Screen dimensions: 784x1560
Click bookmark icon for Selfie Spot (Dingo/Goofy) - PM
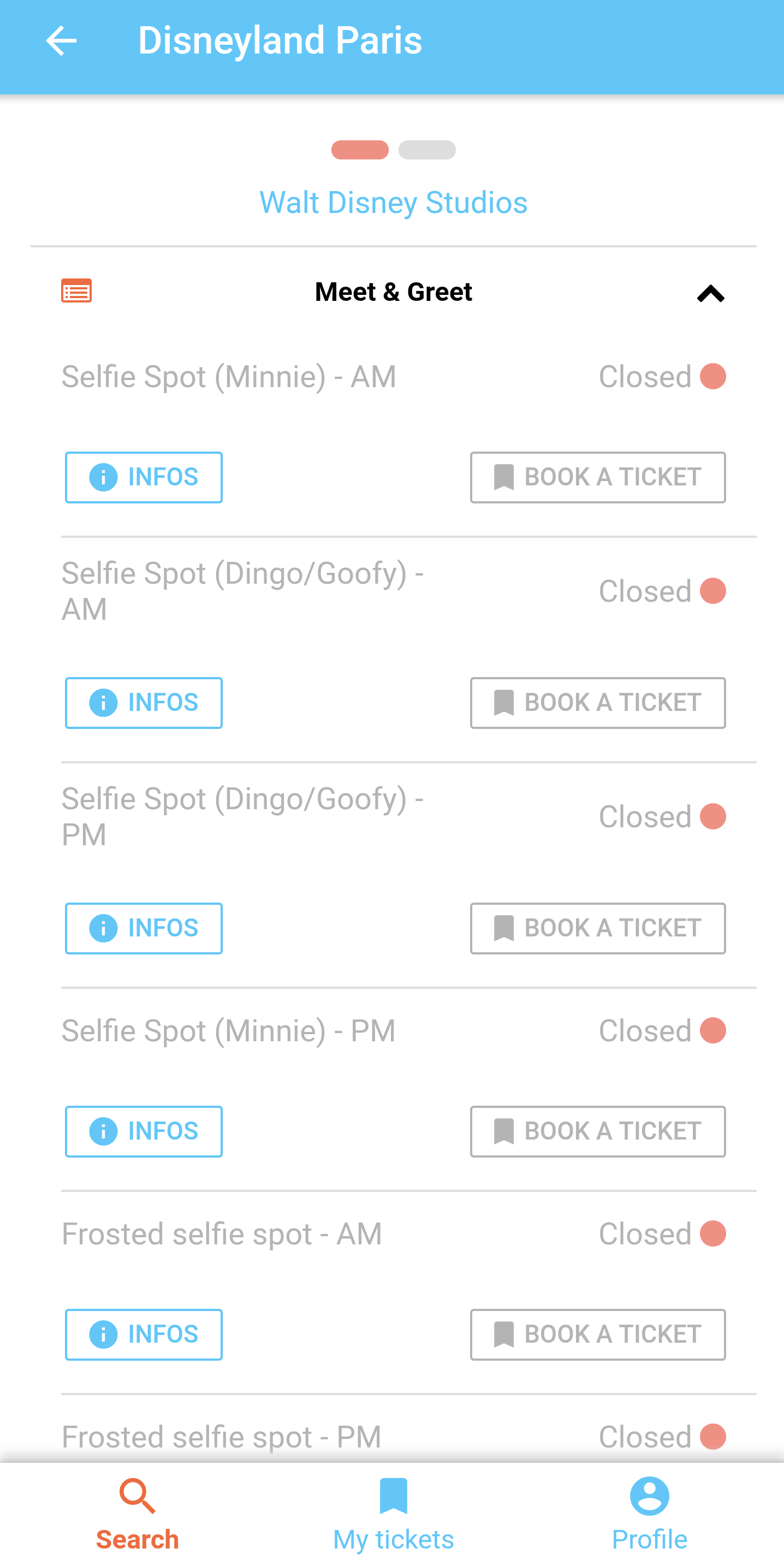(x=504, y=928)
